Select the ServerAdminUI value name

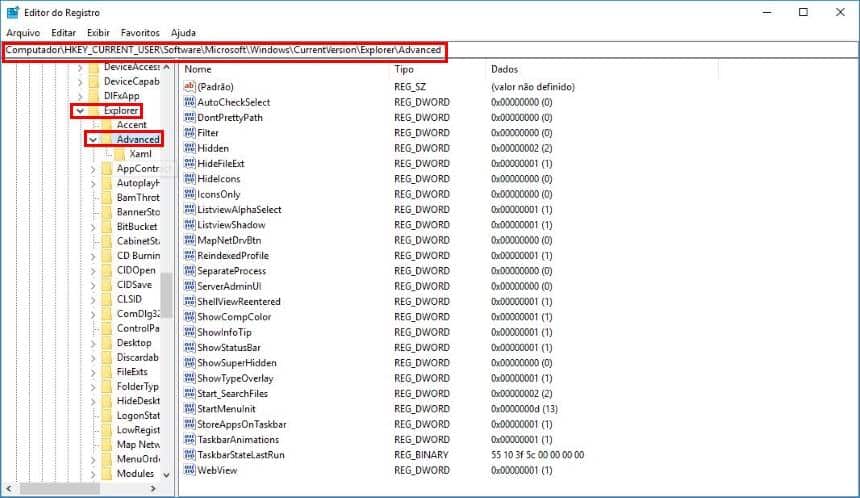coord(229,286)
